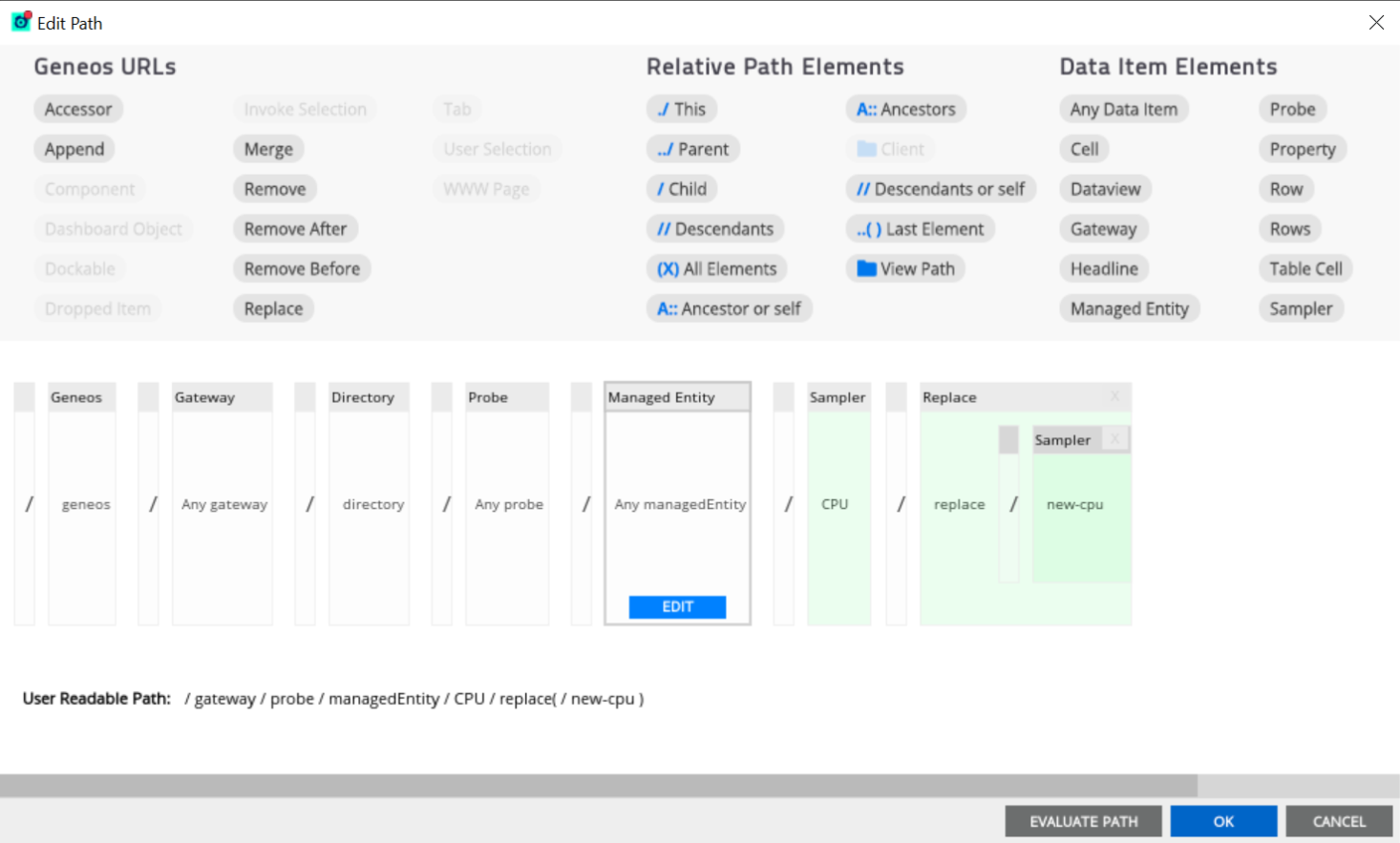
Task: Select the Headline data item element
Action: pyautogui.click(x=1104, y=269)
